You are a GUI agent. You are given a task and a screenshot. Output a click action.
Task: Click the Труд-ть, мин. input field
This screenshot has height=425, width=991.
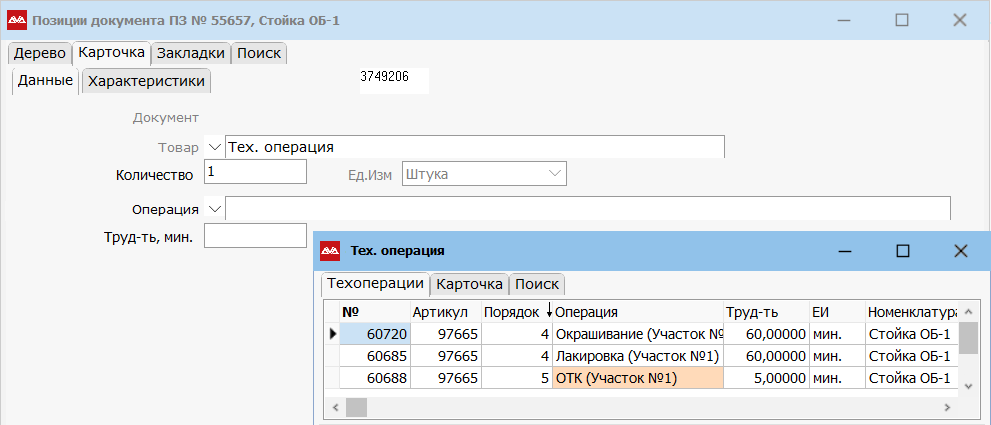[x=255, y=235]
